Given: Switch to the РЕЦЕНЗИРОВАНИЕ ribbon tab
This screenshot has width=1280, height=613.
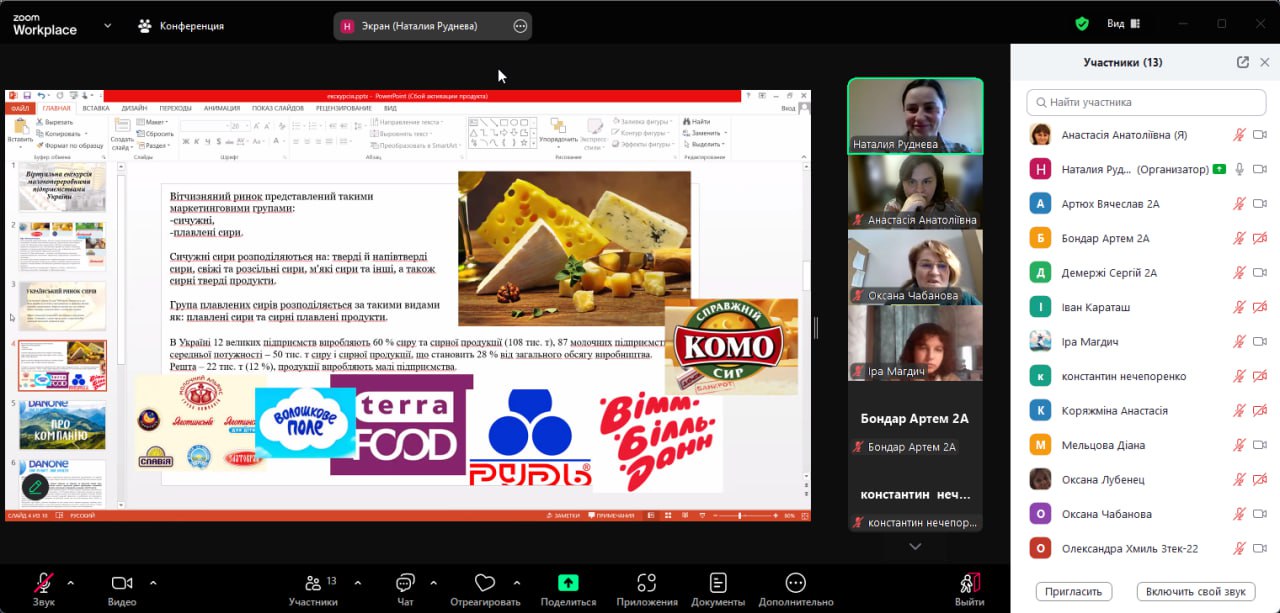Looking at the screenshot, I should (x=343, y=108).
